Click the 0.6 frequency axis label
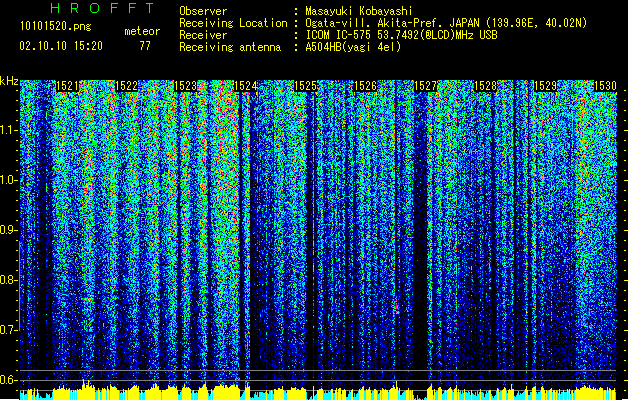The image size is (629, 400). (8, 380)
